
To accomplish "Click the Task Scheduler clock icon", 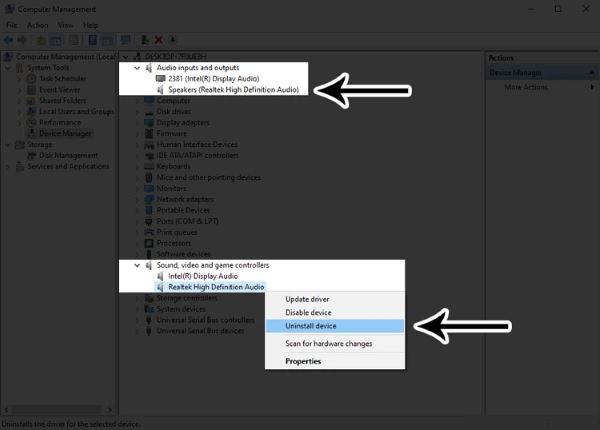I will (31, 78).
